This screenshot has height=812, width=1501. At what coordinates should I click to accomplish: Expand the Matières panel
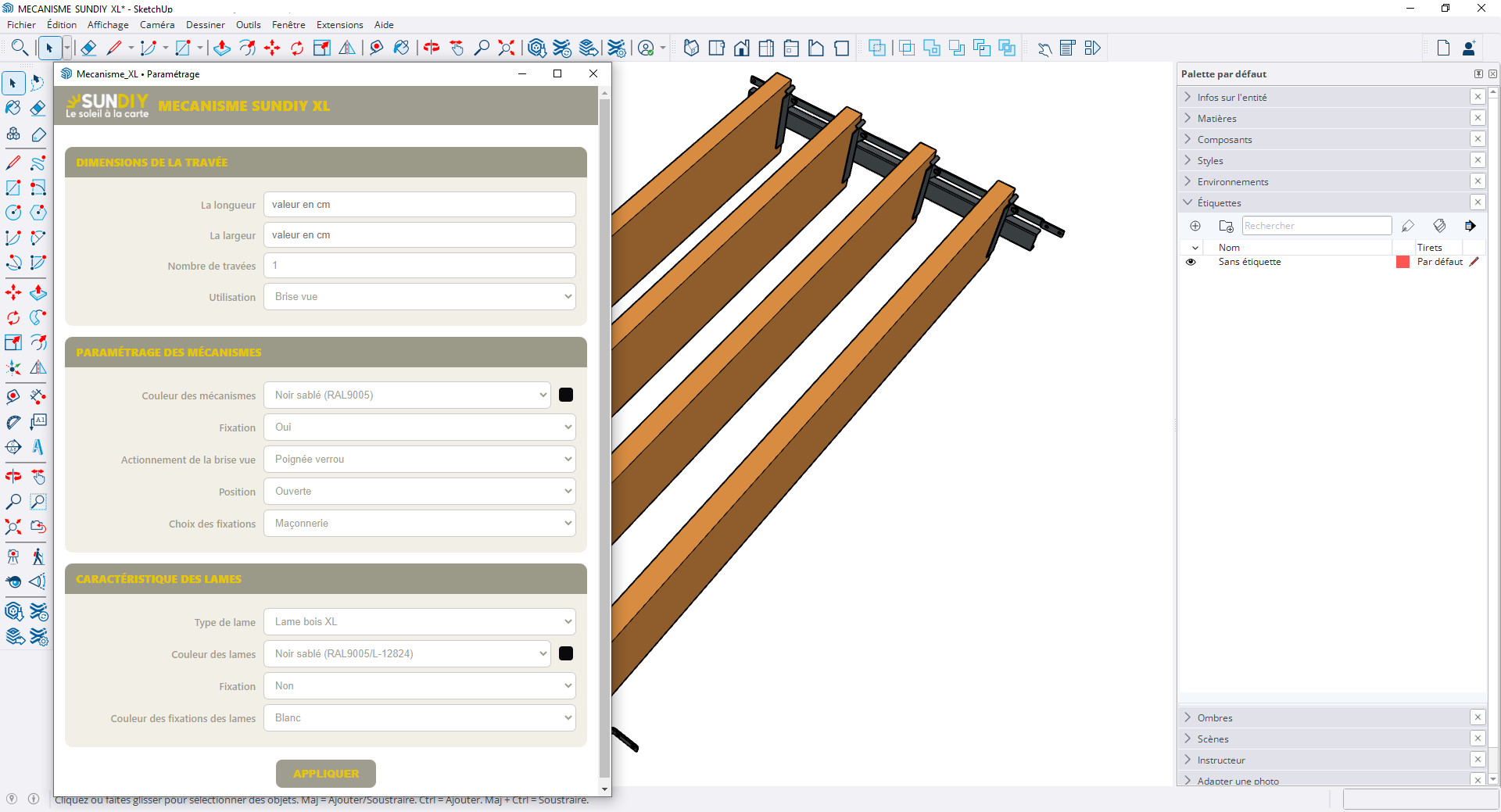[x=1188, y=118]
